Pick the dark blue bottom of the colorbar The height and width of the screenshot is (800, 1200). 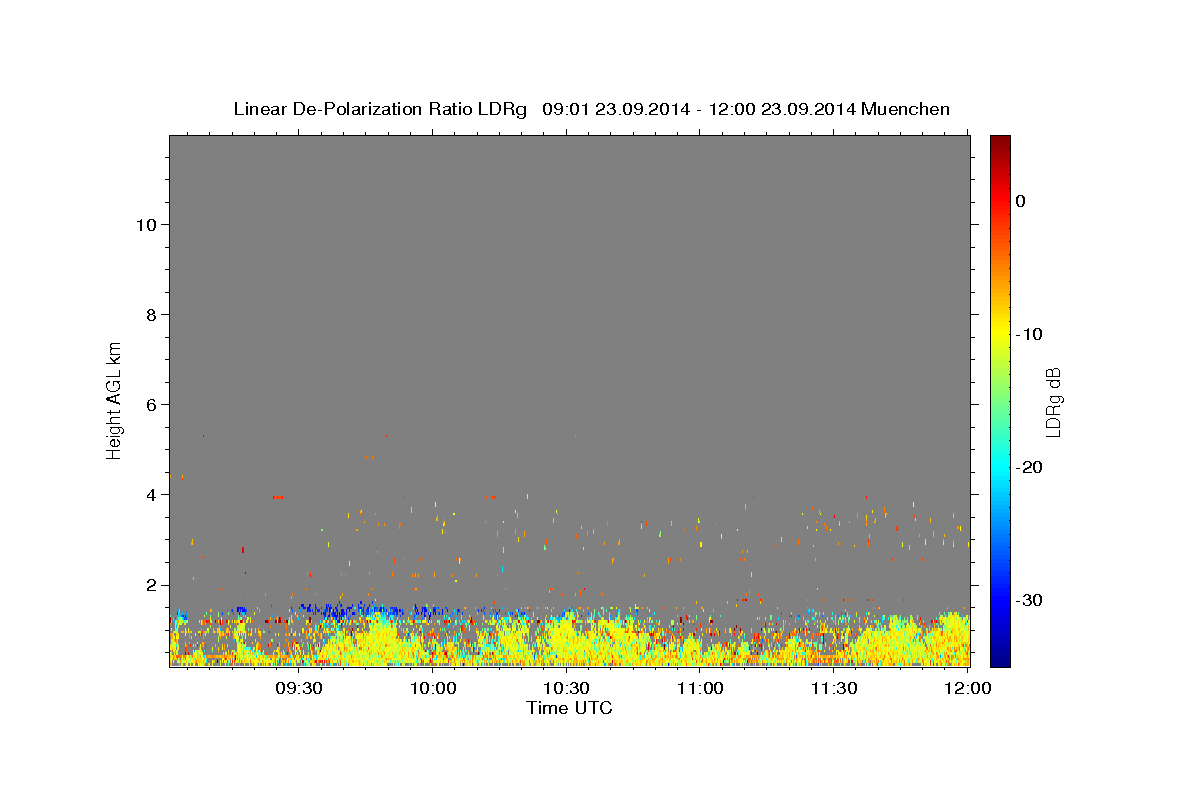coord(1000,658)
